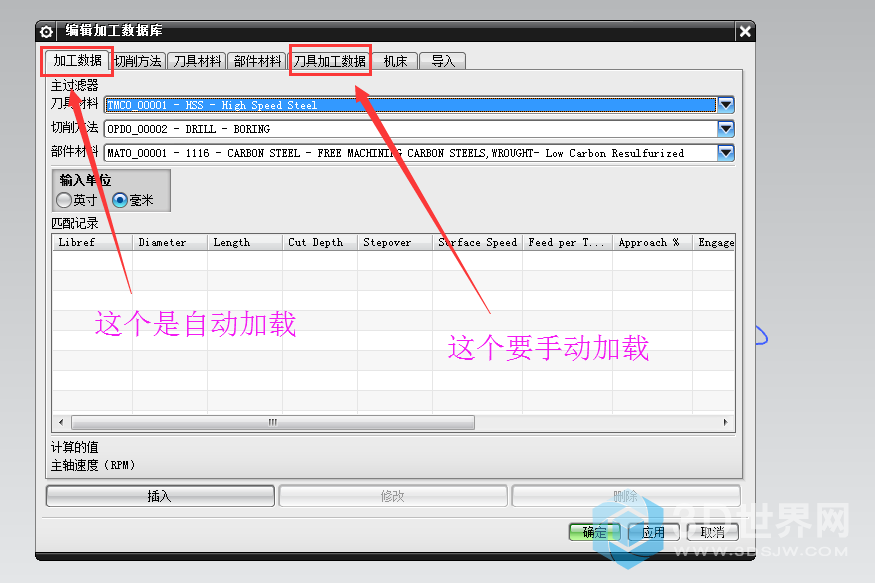Open the 切削方法 tab
This screenshot has width=875, height=583.
click(x=138, y=61)
